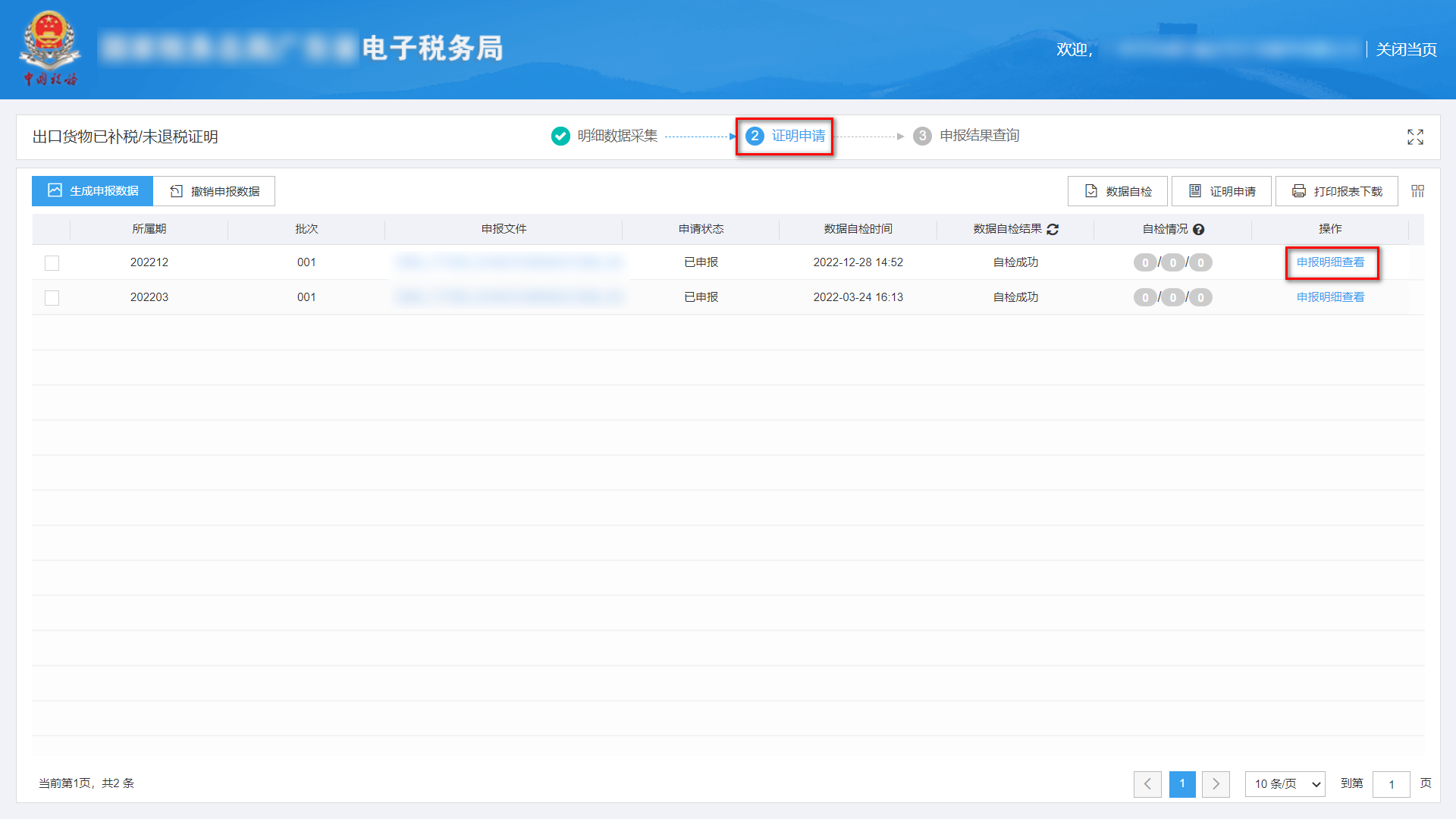Click the completed step one checkmark icon
Screen dimensions: 1456x819
tap(560, 136)
